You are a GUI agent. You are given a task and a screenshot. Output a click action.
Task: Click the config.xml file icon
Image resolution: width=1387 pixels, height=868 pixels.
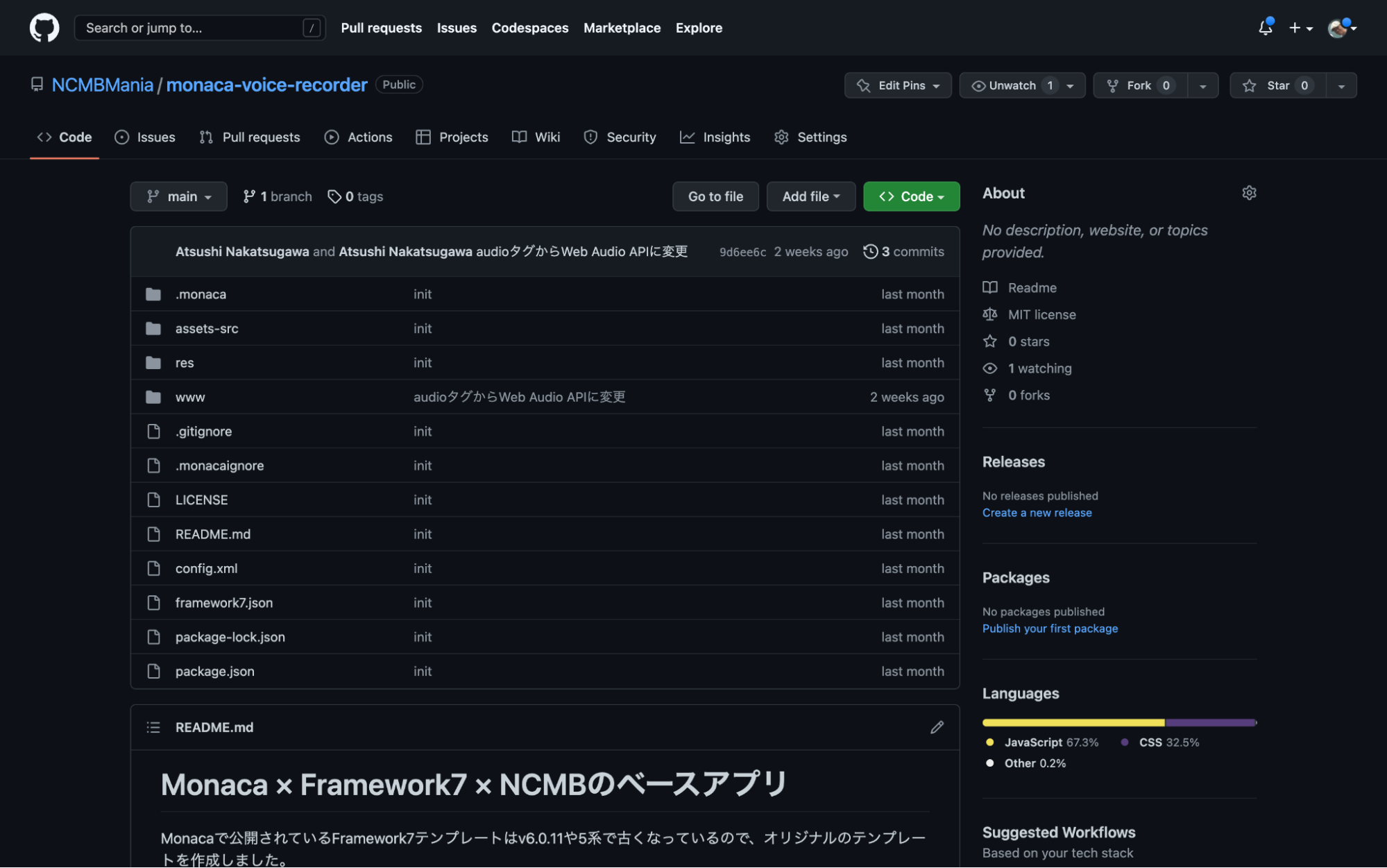point(153,568)
